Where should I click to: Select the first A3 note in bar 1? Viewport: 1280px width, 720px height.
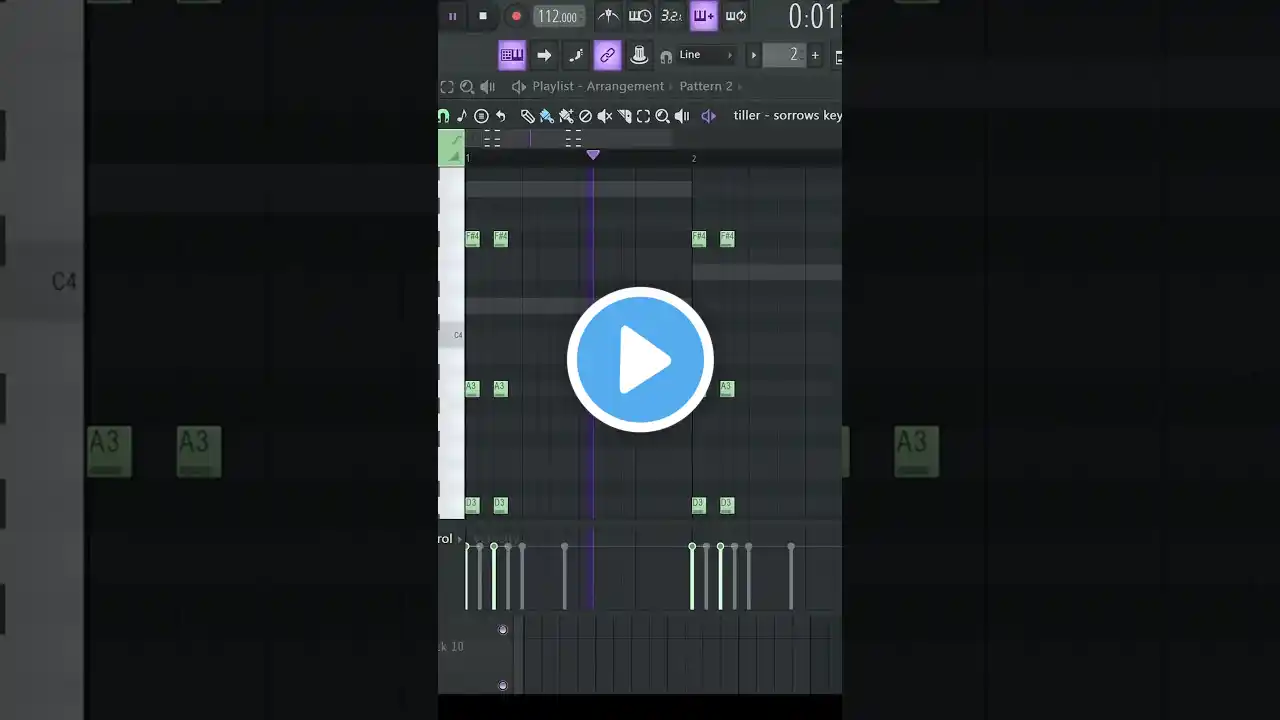pyautogui.click(x=472, y=388)
